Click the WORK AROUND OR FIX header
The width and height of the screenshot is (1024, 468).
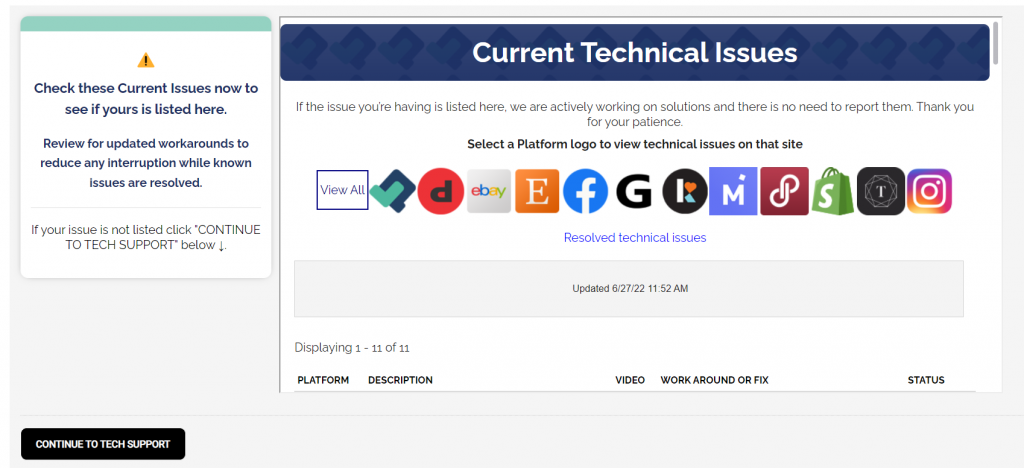714,380
